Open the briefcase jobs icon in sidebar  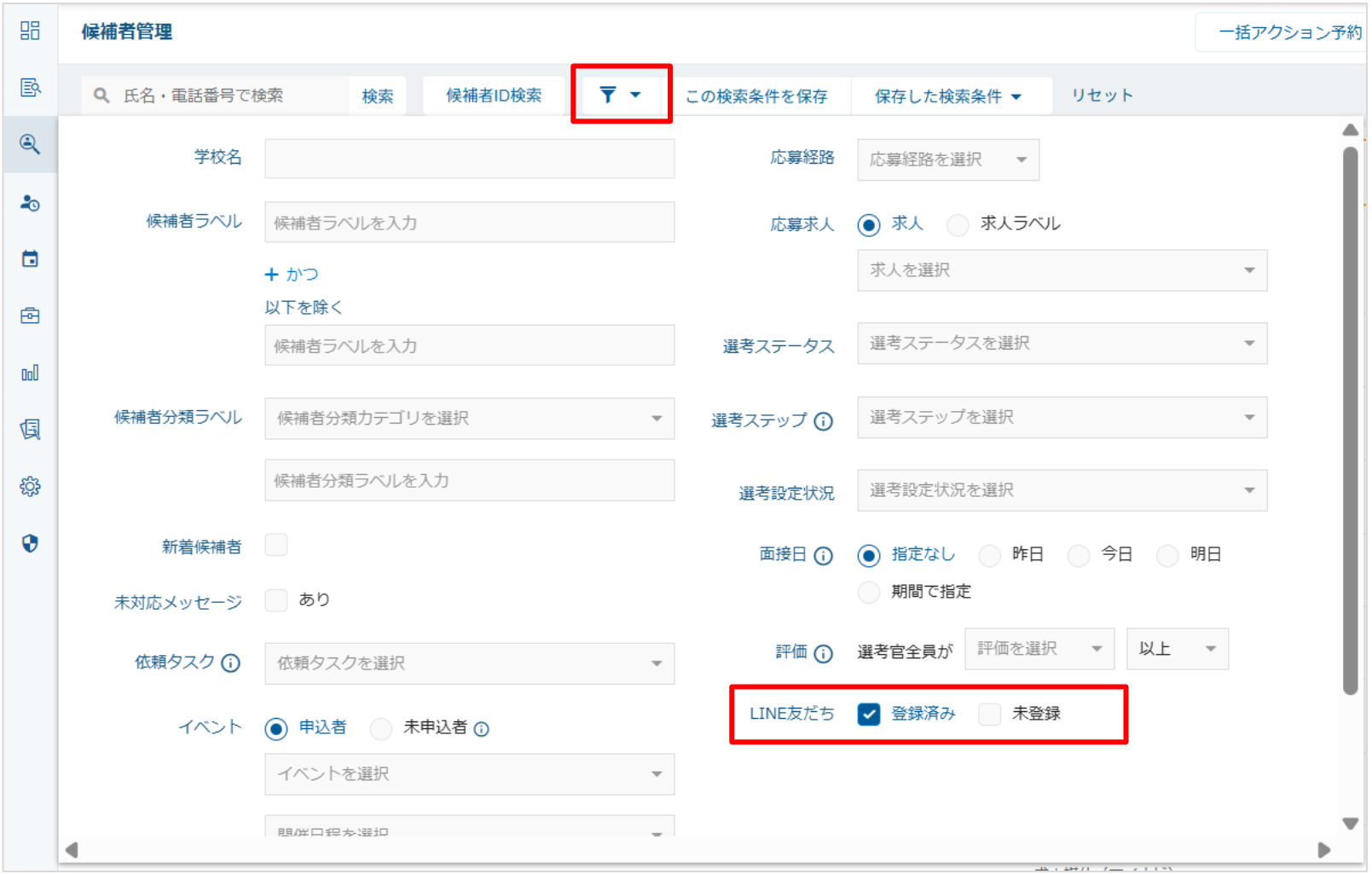pyautogui.click(x=30, y=315)
